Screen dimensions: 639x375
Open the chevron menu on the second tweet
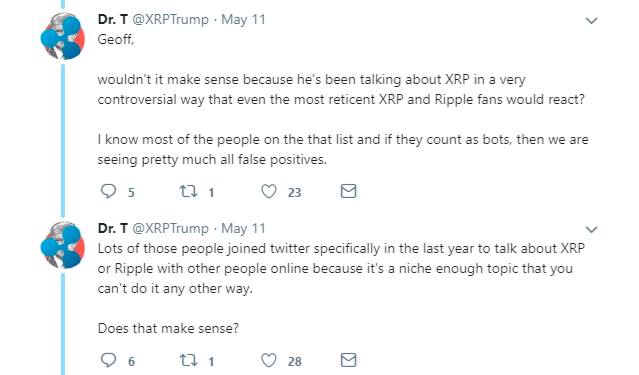click(591, 229)
